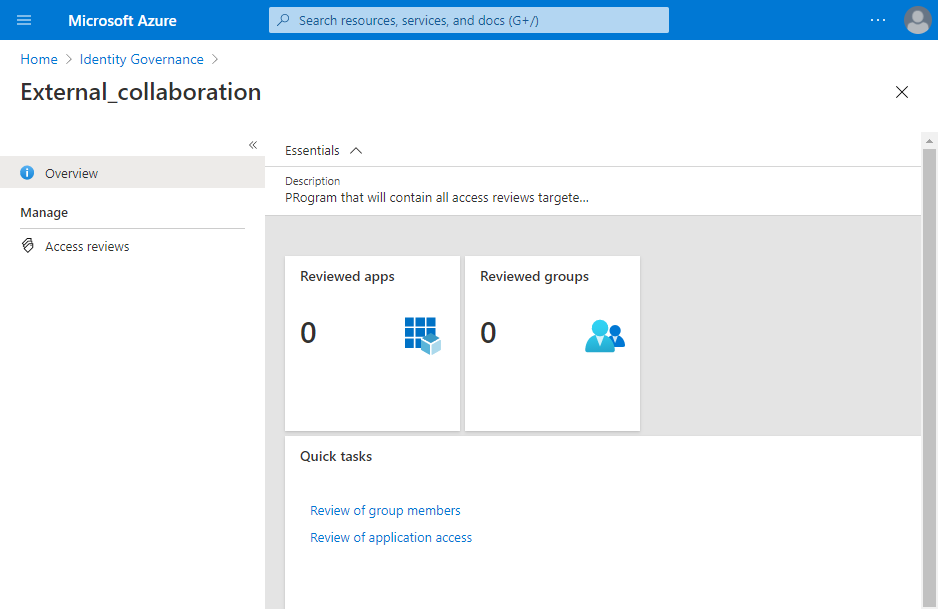
Task: Click the Reviewed apps grid icon
Action: 422,334
